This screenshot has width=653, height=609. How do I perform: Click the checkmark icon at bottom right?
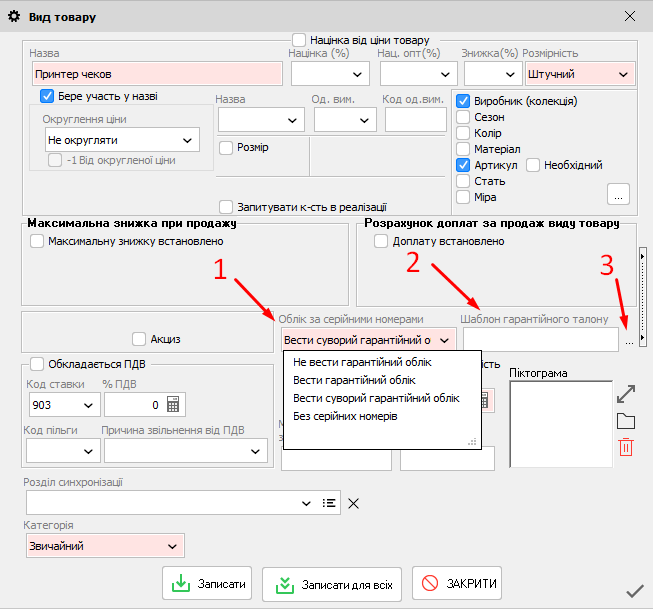coord(634,591)
